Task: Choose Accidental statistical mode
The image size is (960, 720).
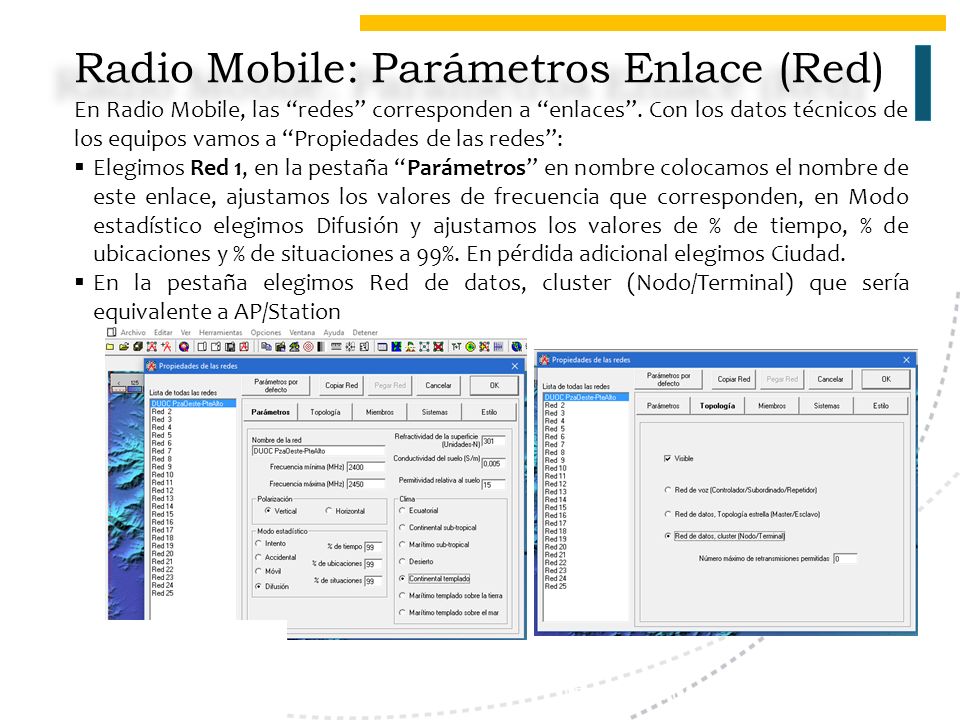Action: tap(258, 557)
